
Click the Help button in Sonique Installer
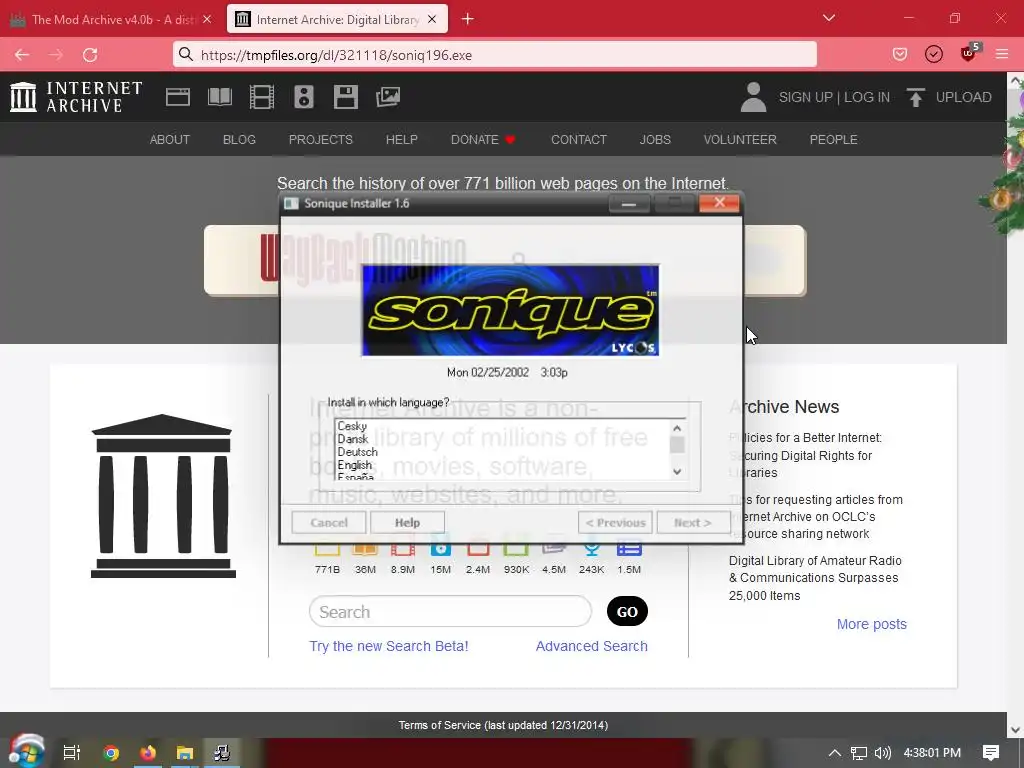(x=408, y=522)
